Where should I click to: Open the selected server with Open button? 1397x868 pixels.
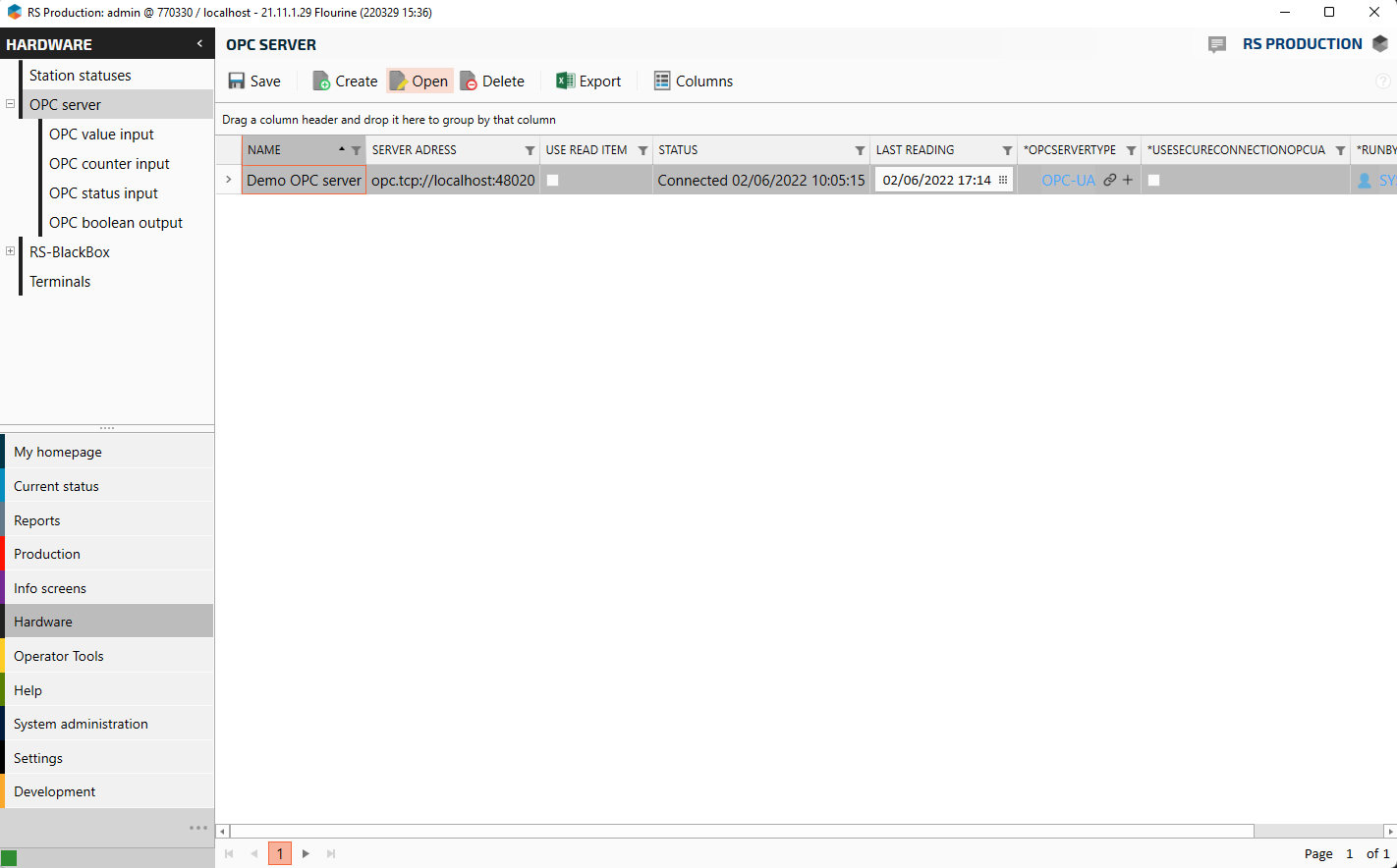[x=419, y=81]
